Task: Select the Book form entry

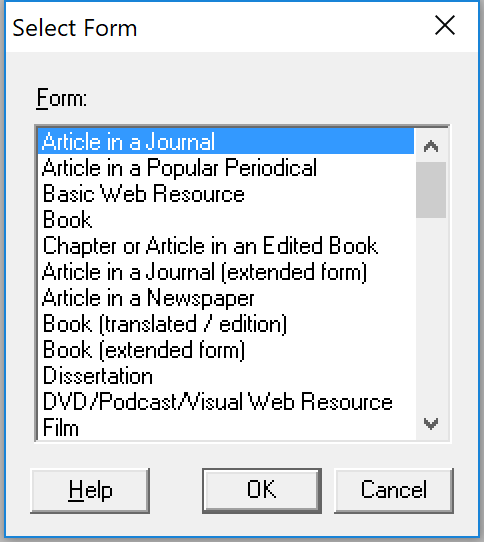Action: coord(225,219)
